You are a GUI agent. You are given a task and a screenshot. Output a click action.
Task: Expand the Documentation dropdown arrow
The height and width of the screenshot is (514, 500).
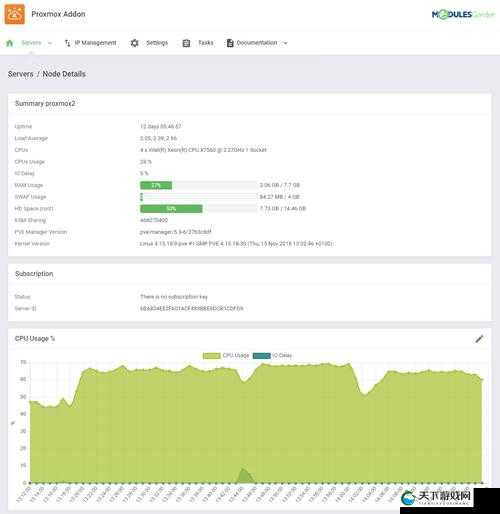click(x=285, y=43)
